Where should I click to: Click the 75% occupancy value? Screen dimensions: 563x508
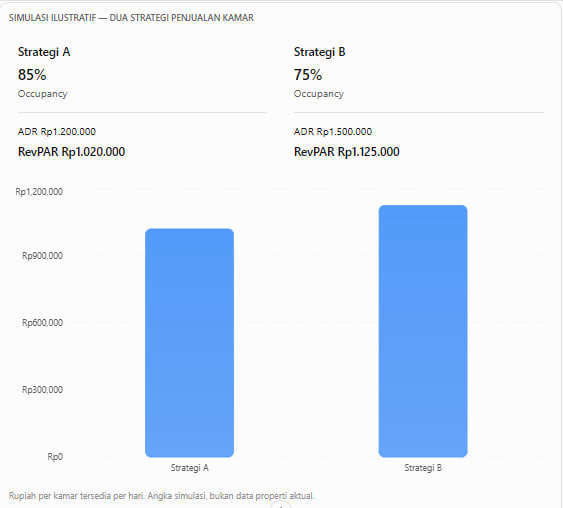[x=308, y=75]
